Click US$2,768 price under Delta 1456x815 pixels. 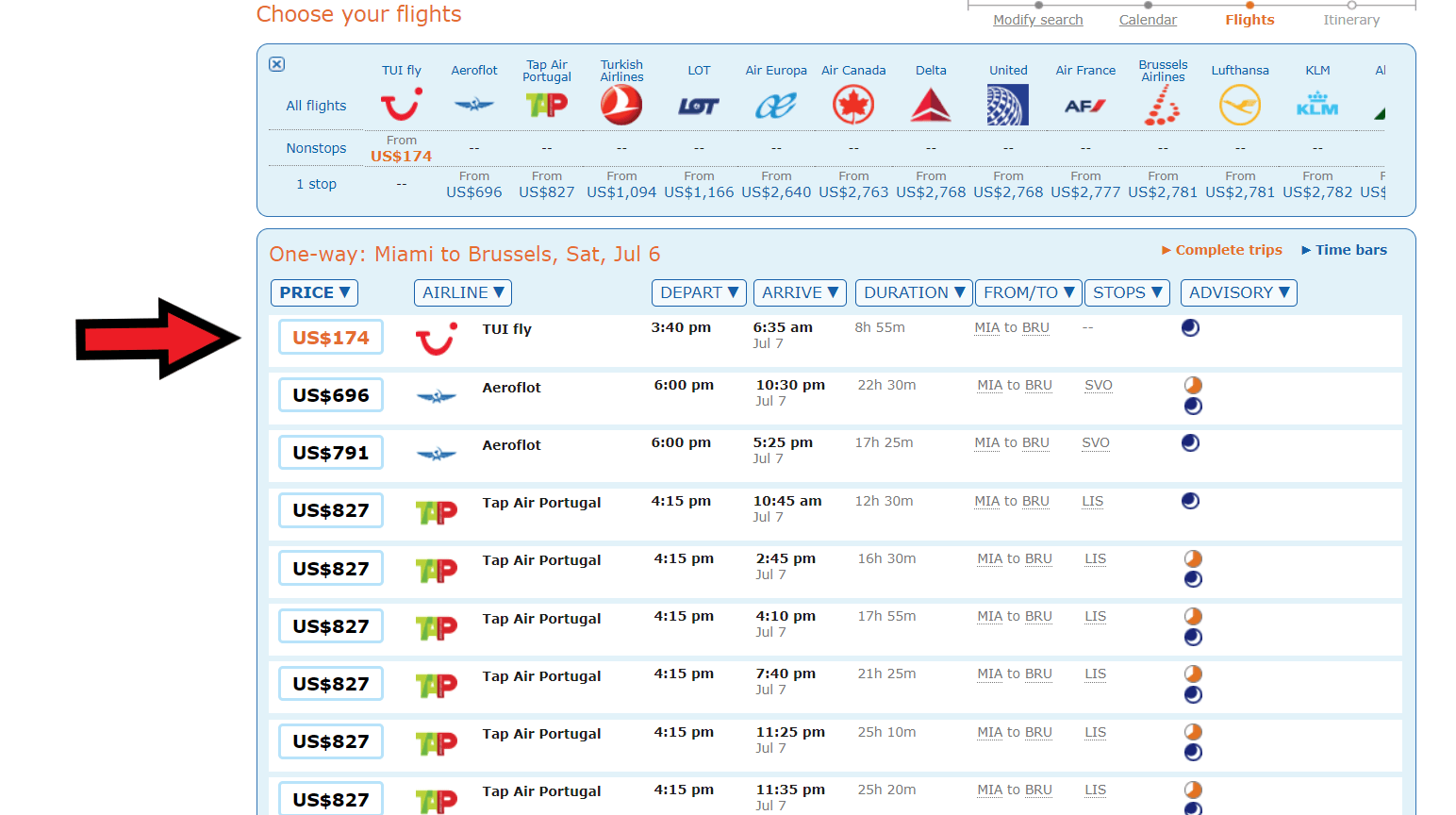click(x=931, y=192)
